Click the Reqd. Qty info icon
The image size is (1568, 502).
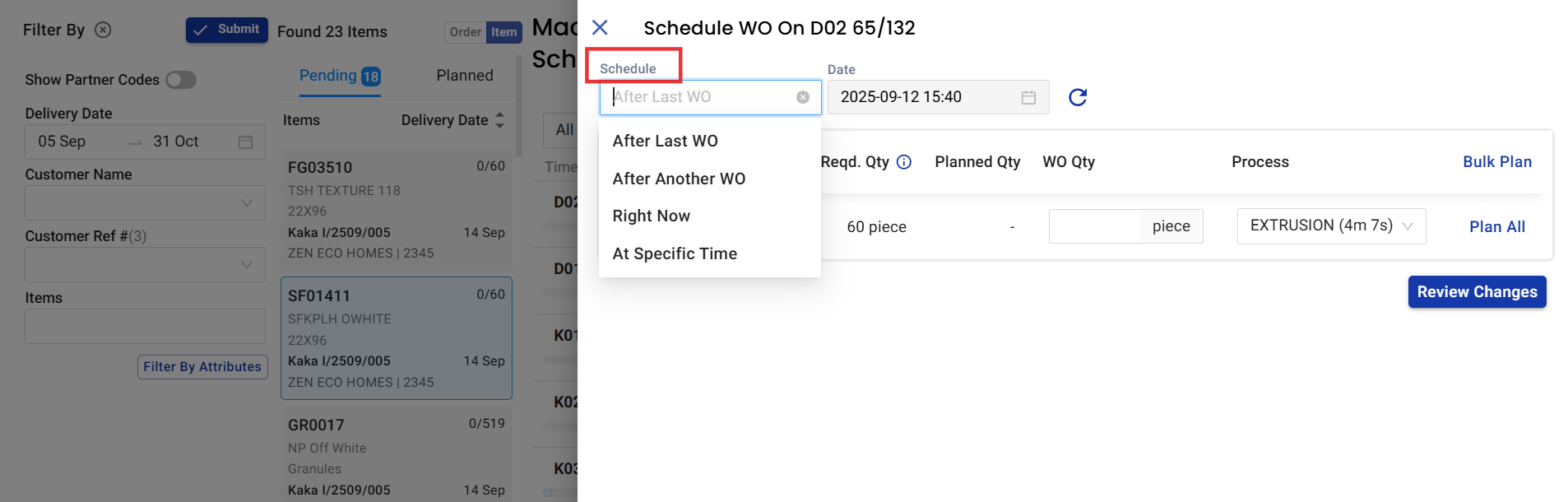point(904,162)
